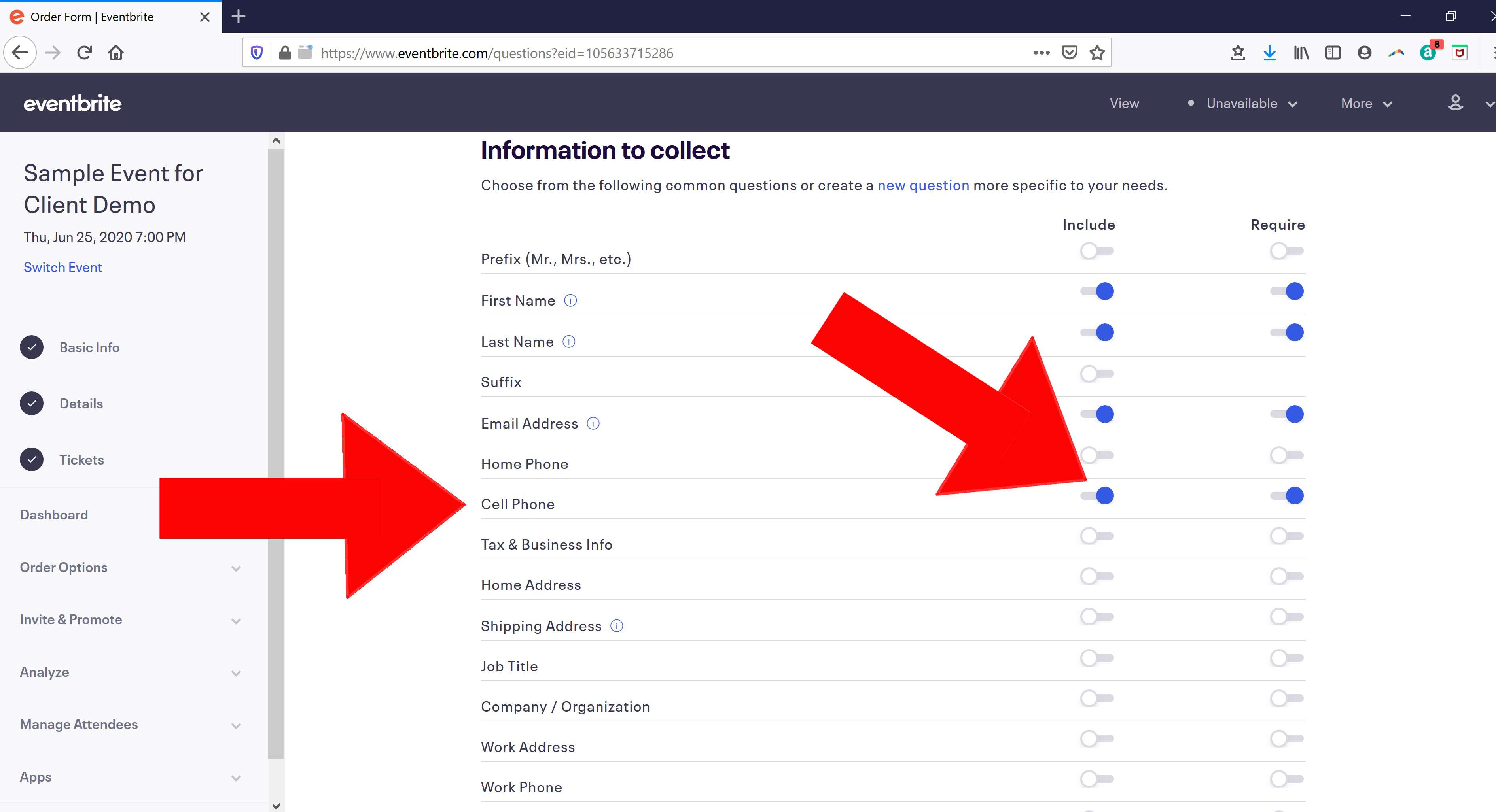Close the Order Form Eventbrite tab
Image resolution: width=1496 pixels, height=812 pixels.
coord(205,17)
